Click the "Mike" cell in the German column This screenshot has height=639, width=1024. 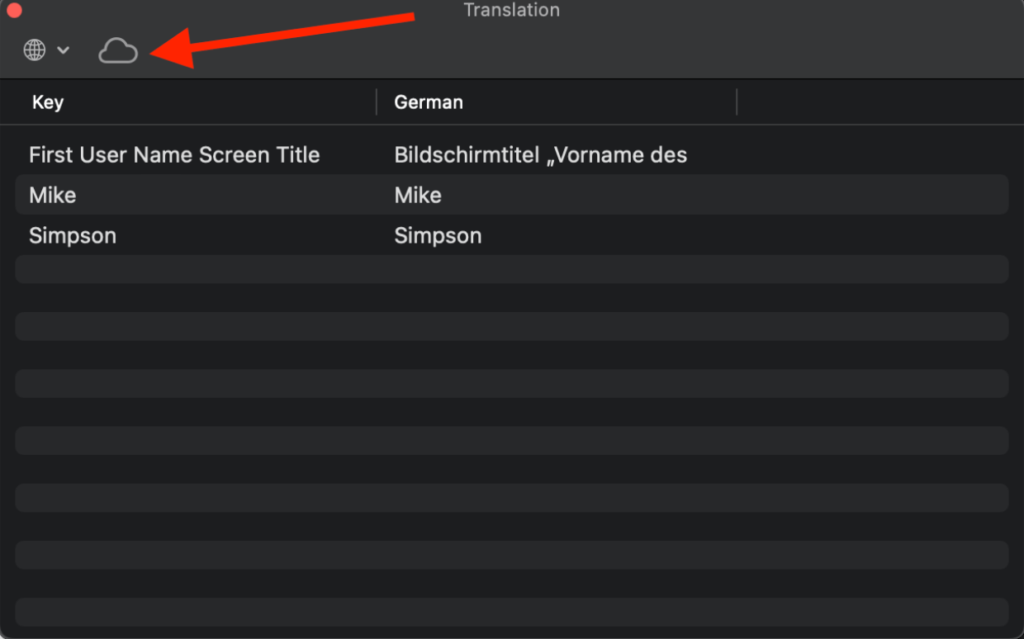(418, 195)
